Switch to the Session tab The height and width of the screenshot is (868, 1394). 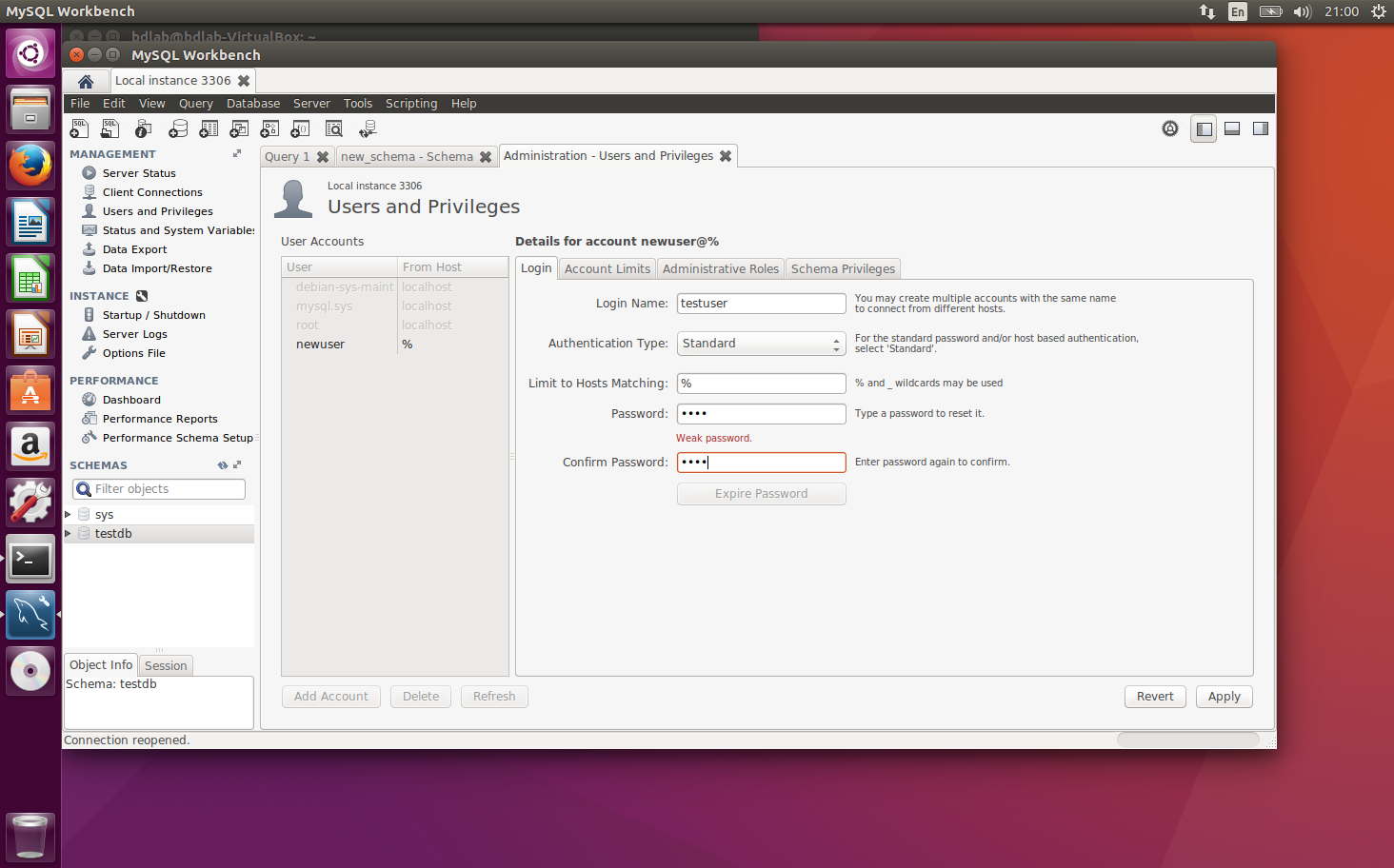[x=166, y=666]
